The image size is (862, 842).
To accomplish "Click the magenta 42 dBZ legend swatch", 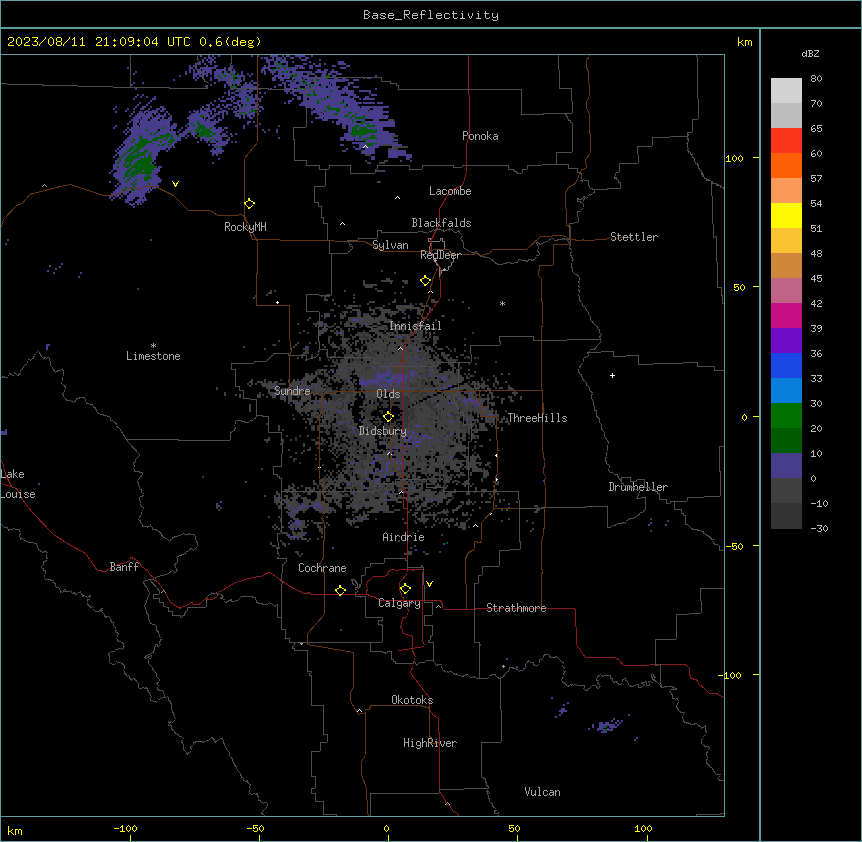I will click(x=786, y=315).
